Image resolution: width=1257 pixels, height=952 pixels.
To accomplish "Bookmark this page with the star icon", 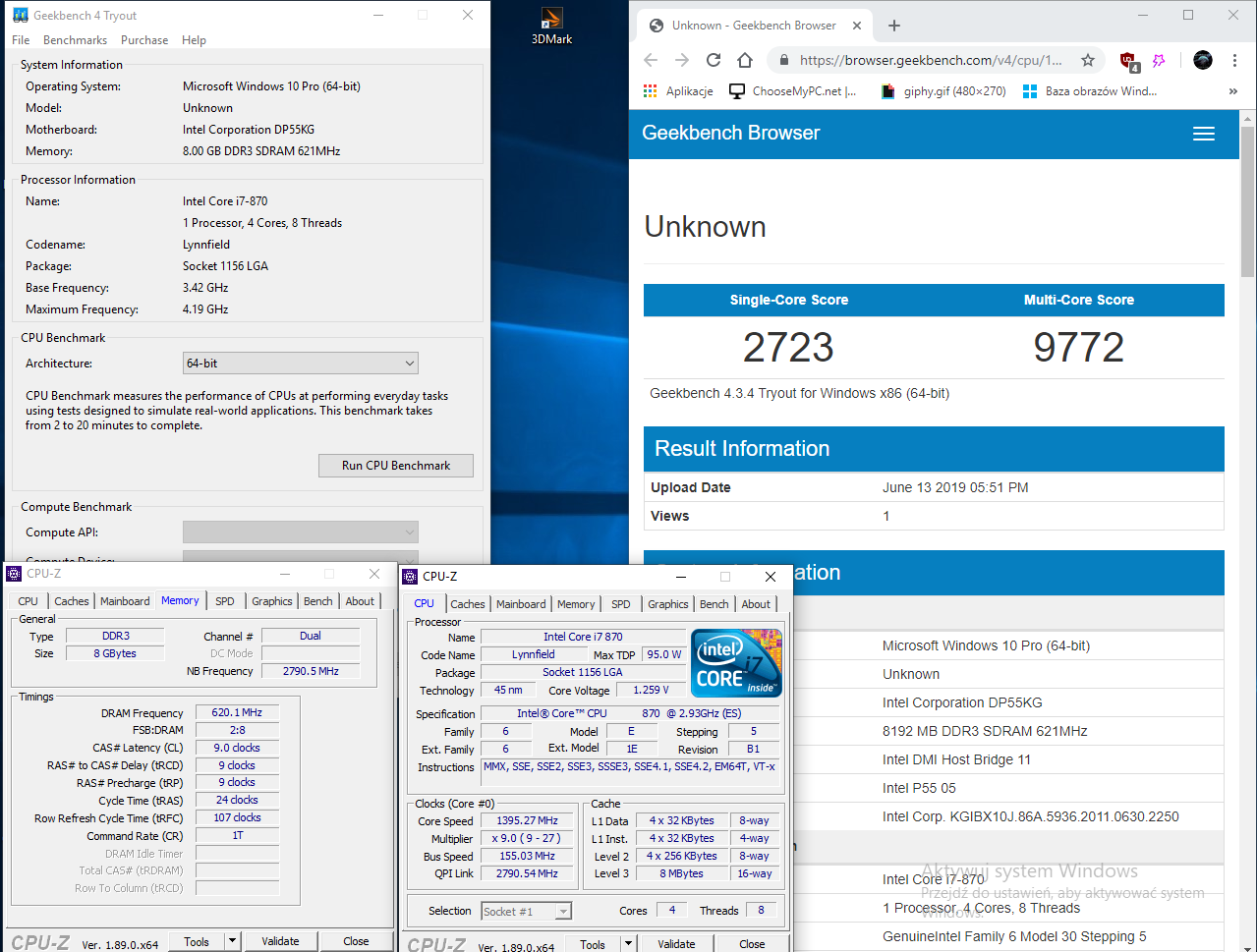I will coord(1088,60).
